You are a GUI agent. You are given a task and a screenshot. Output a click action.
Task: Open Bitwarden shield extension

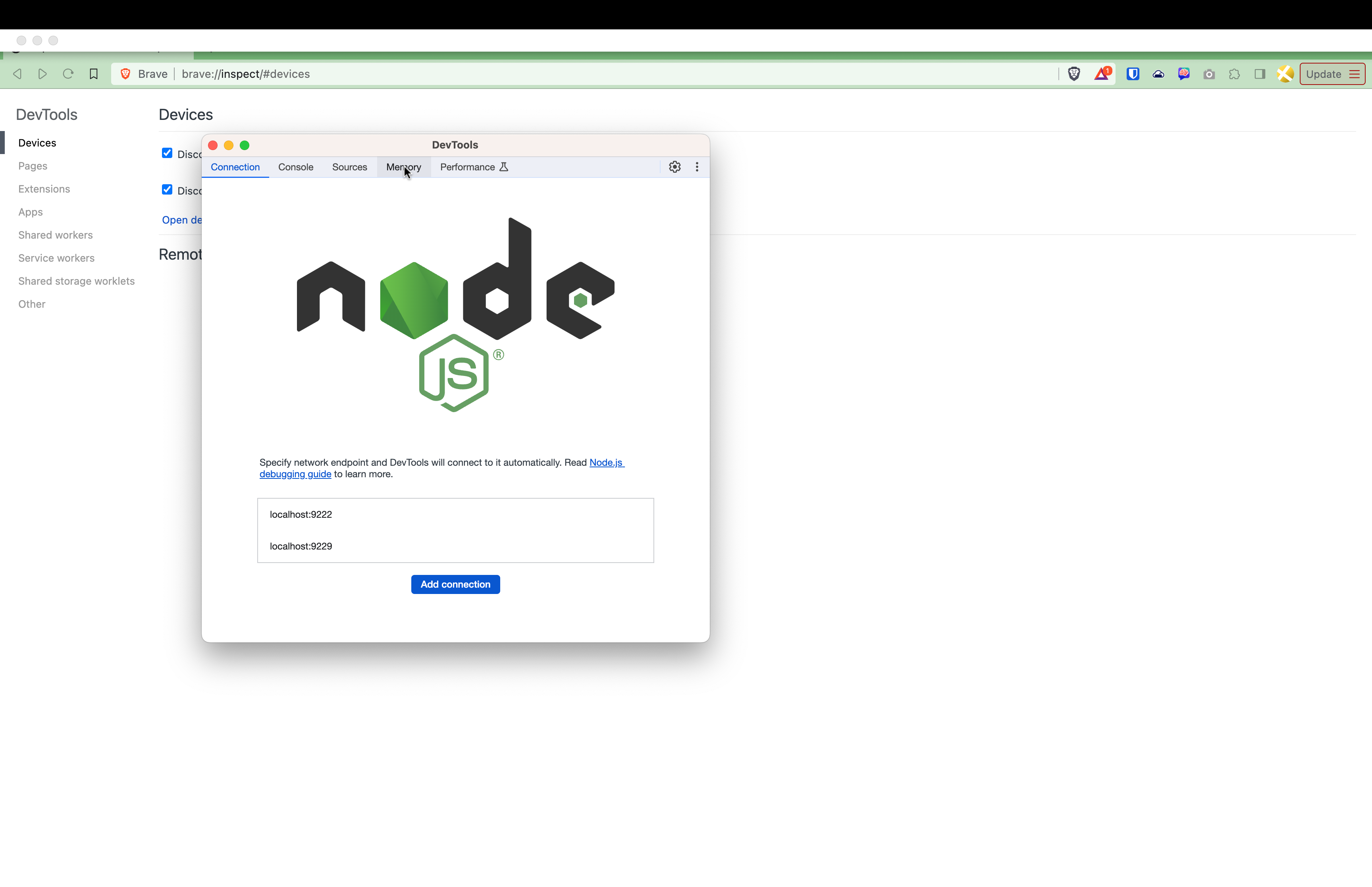[1133, 74]
